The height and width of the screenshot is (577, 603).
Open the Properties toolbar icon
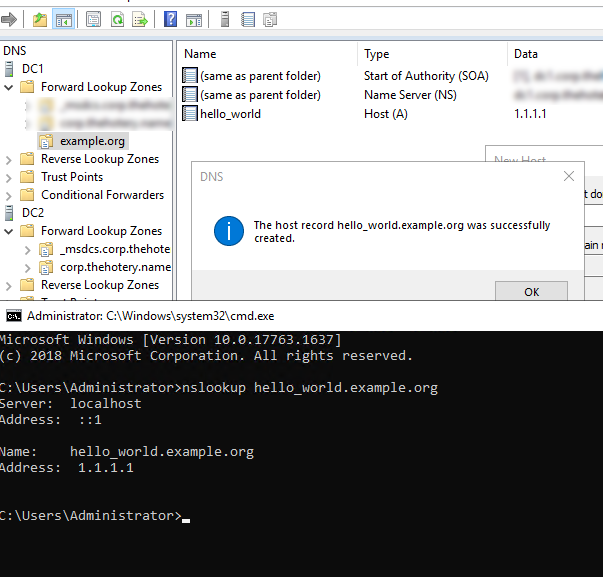(93, 19)
